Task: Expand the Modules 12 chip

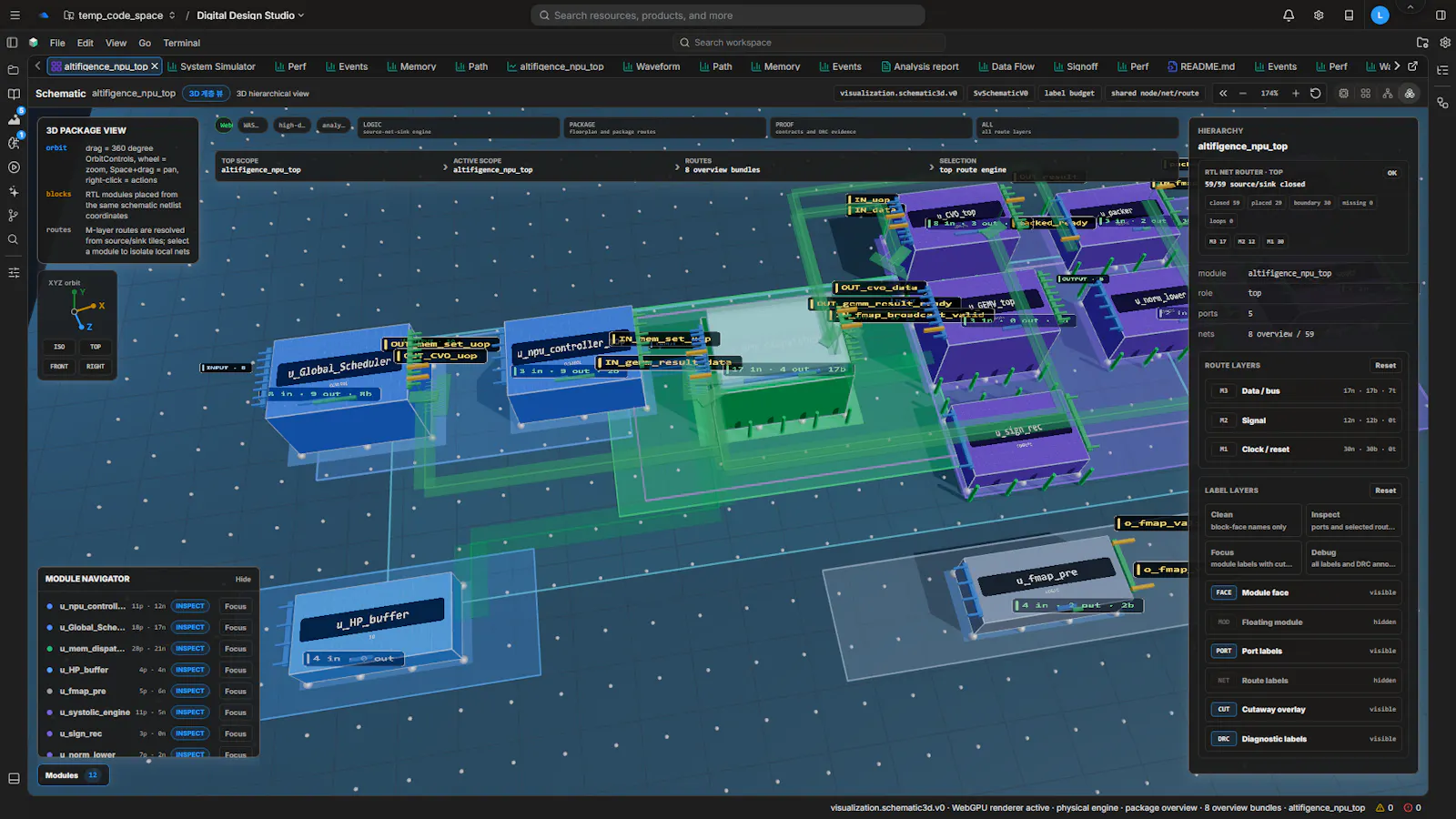Action: pos(73,775)
